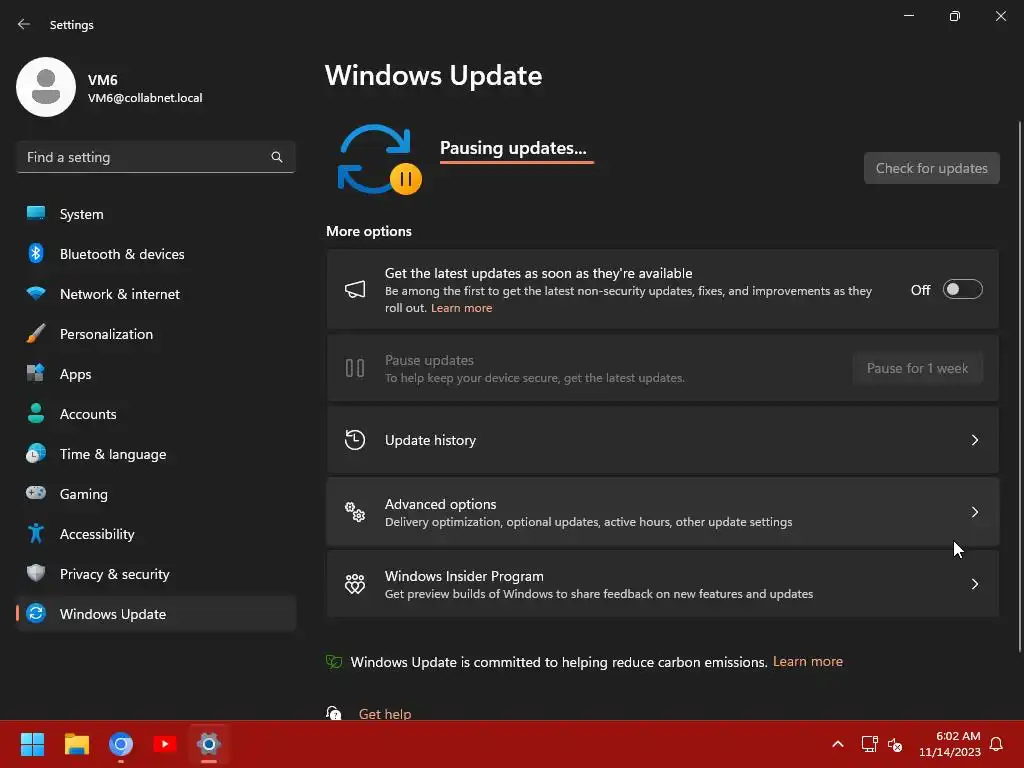Click the Gaming sidebar item
The width and height of the screenshot is (1024, 768).
pyautogui.click(x=155, y=494)
